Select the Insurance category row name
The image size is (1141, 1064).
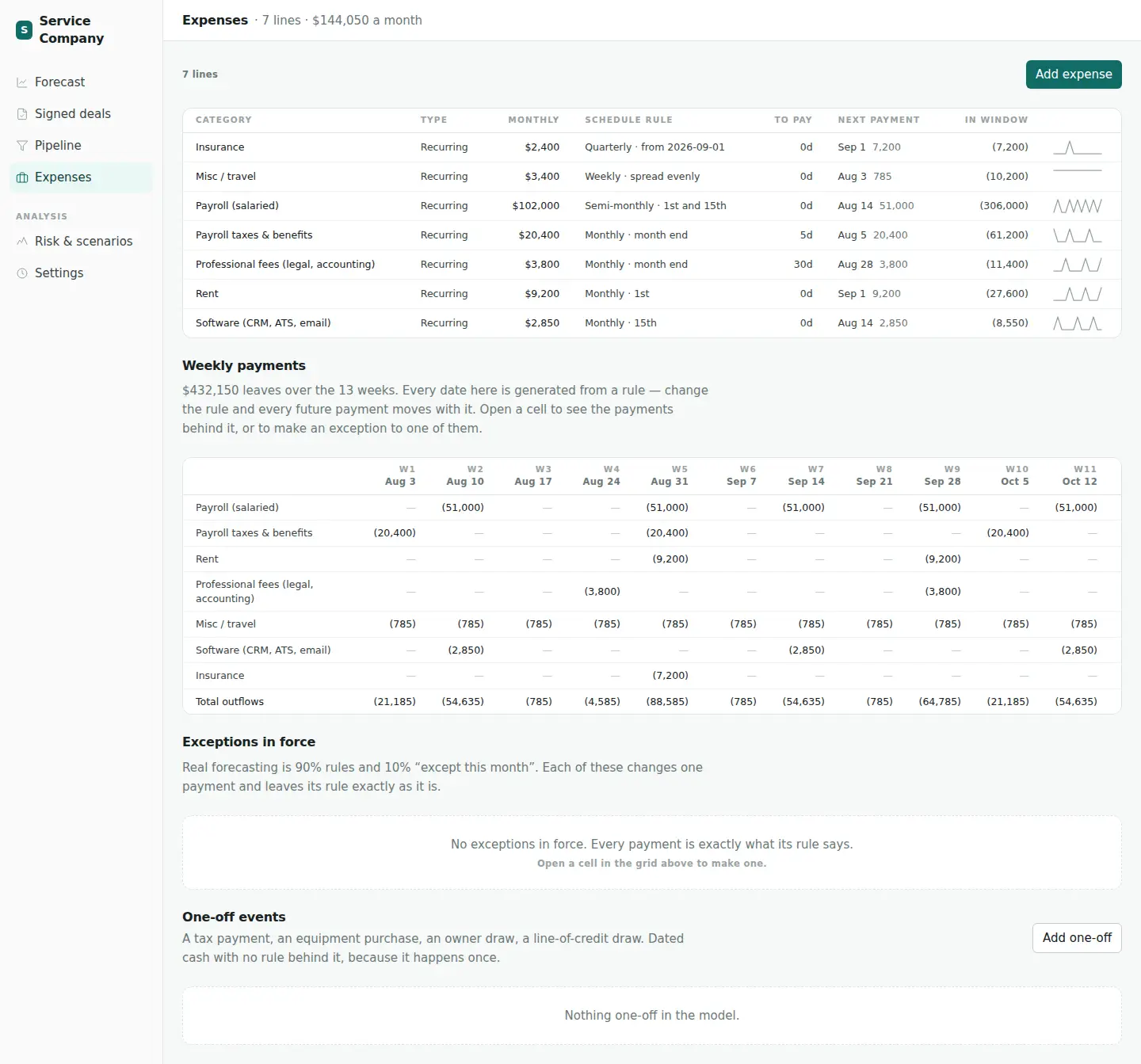pos(220,147)
